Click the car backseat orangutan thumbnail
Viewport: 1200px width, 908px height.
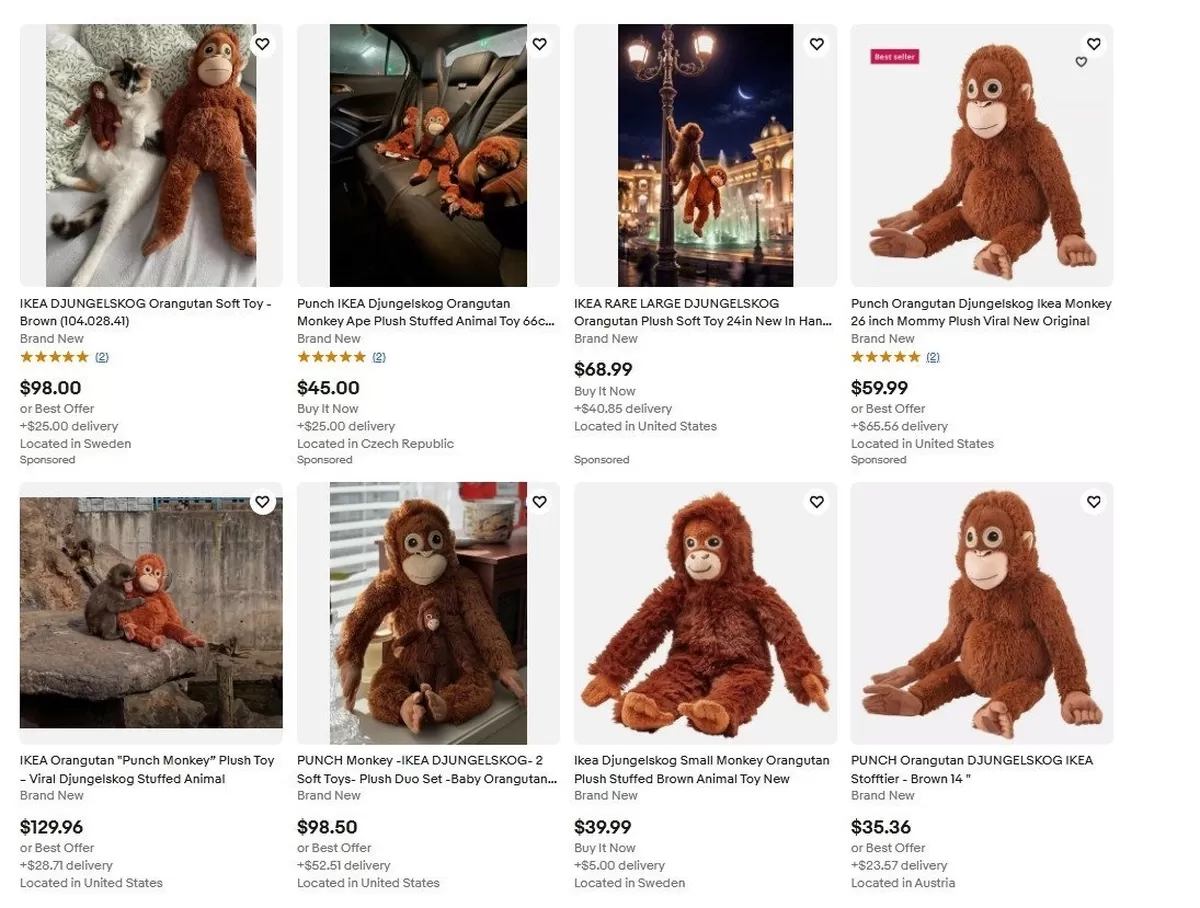(427, 153)
